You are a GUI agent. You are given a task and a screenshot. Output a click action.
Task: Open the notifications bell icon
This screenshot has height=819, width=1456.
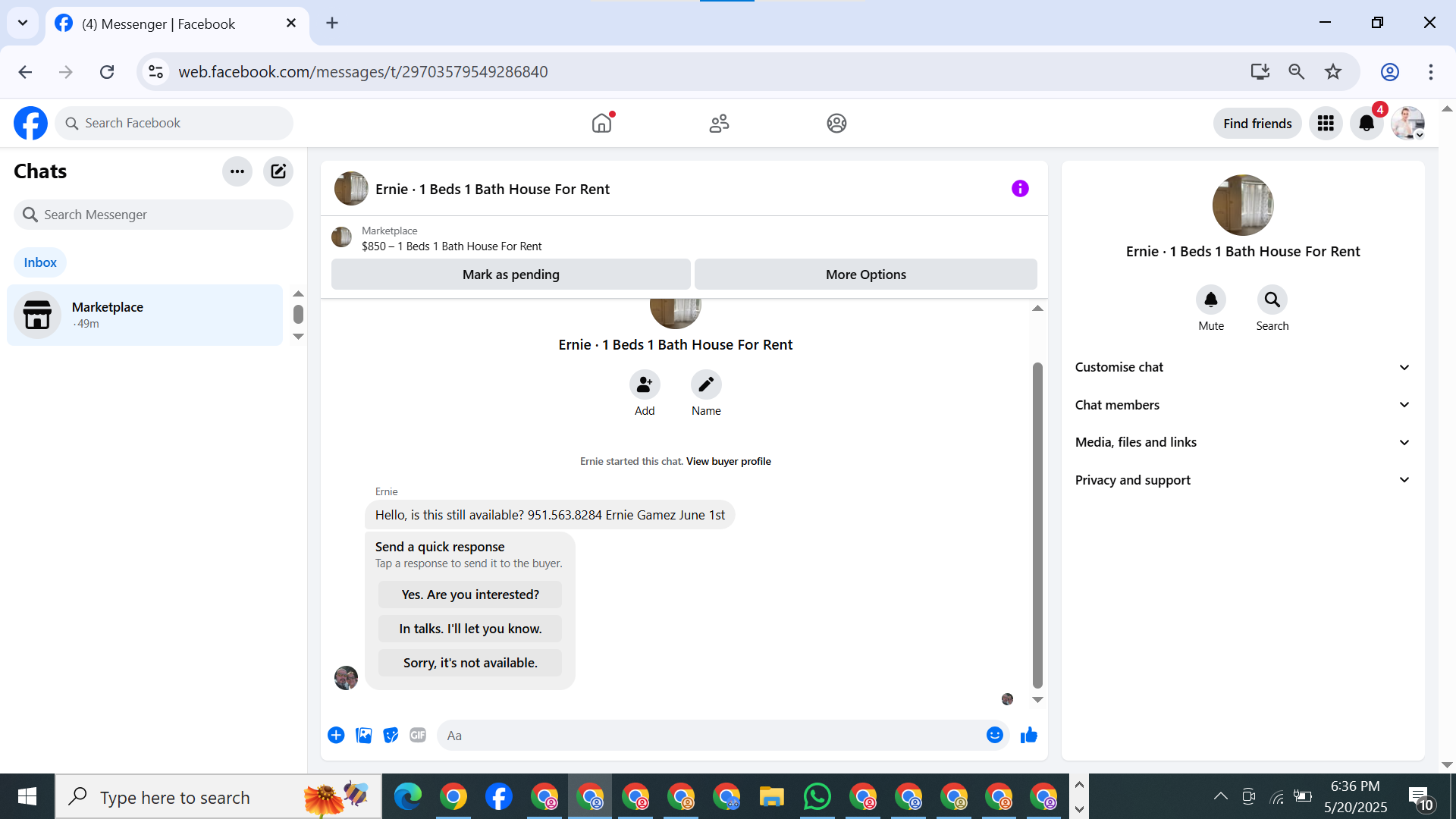tap(1367, 124)
